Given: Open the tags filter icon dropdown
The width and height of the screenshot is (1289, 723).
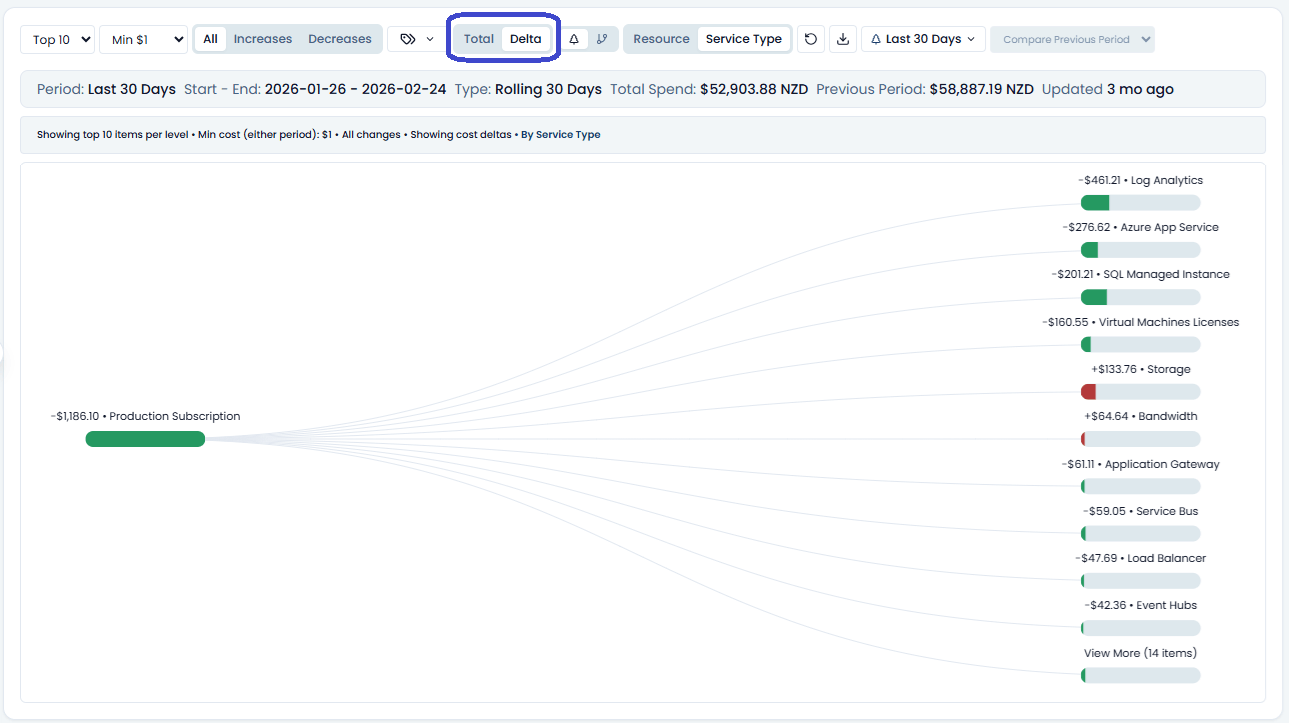Looking at the screenshot, I should [x=417, y=39].
